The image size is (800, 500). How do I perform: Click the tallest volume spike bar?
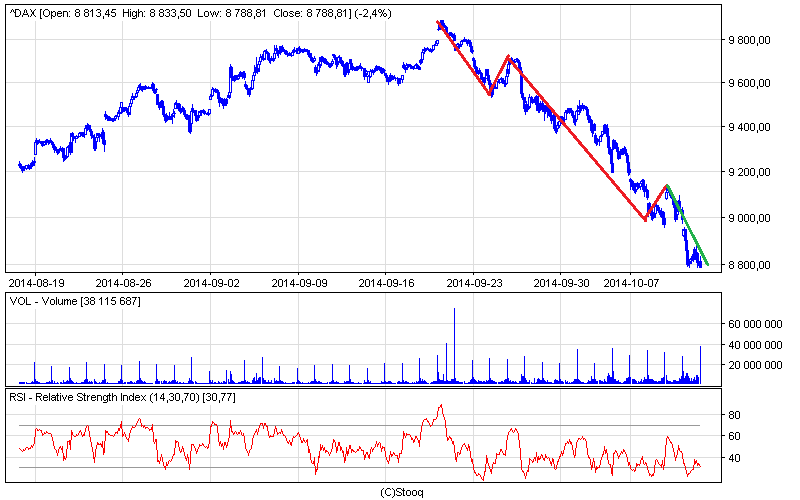[x=455, y=345]
